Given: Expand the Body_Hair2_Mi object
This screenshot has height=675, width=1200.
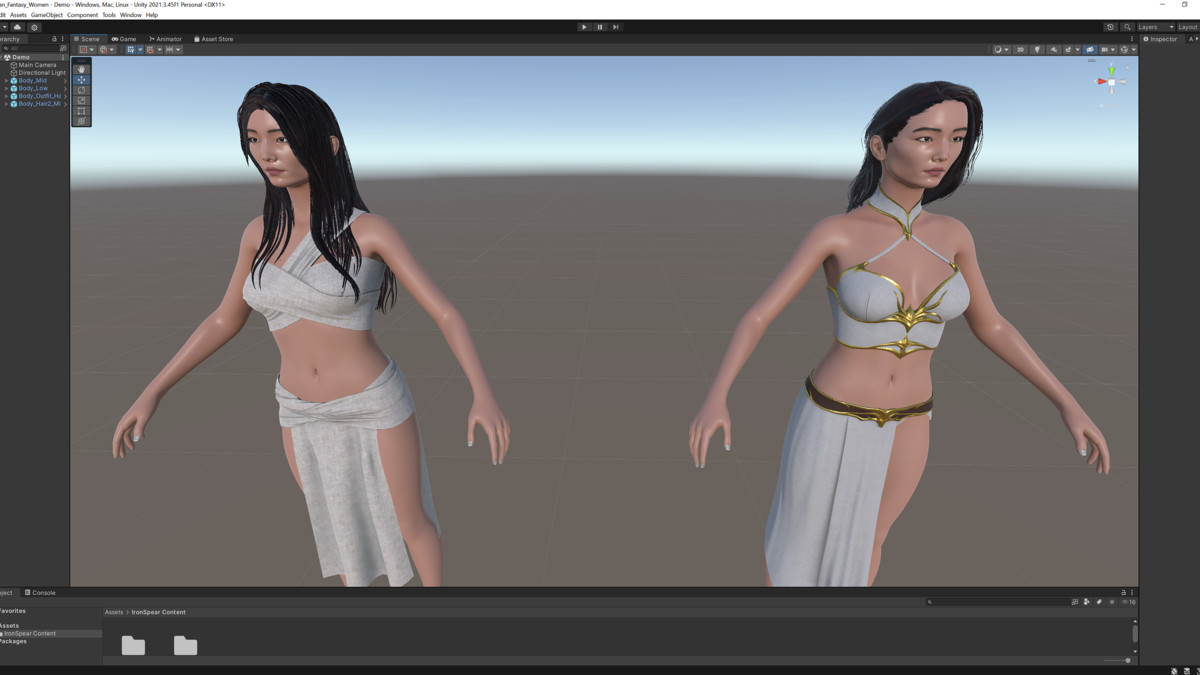Looking at the screenshot, I should (6, 104).
